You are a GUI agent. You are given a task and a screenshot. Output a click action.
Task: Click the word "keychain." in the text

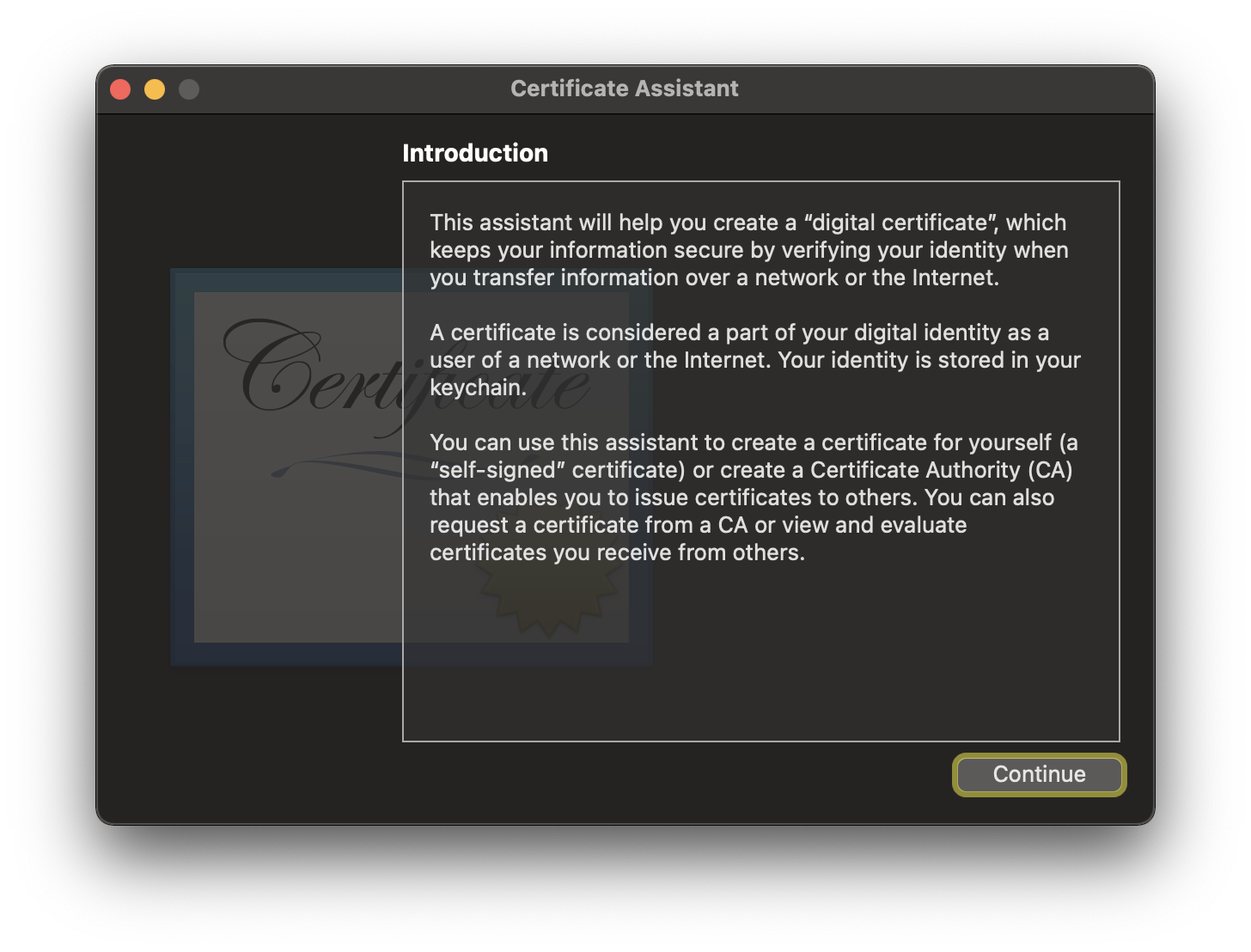tap(478, 388)
